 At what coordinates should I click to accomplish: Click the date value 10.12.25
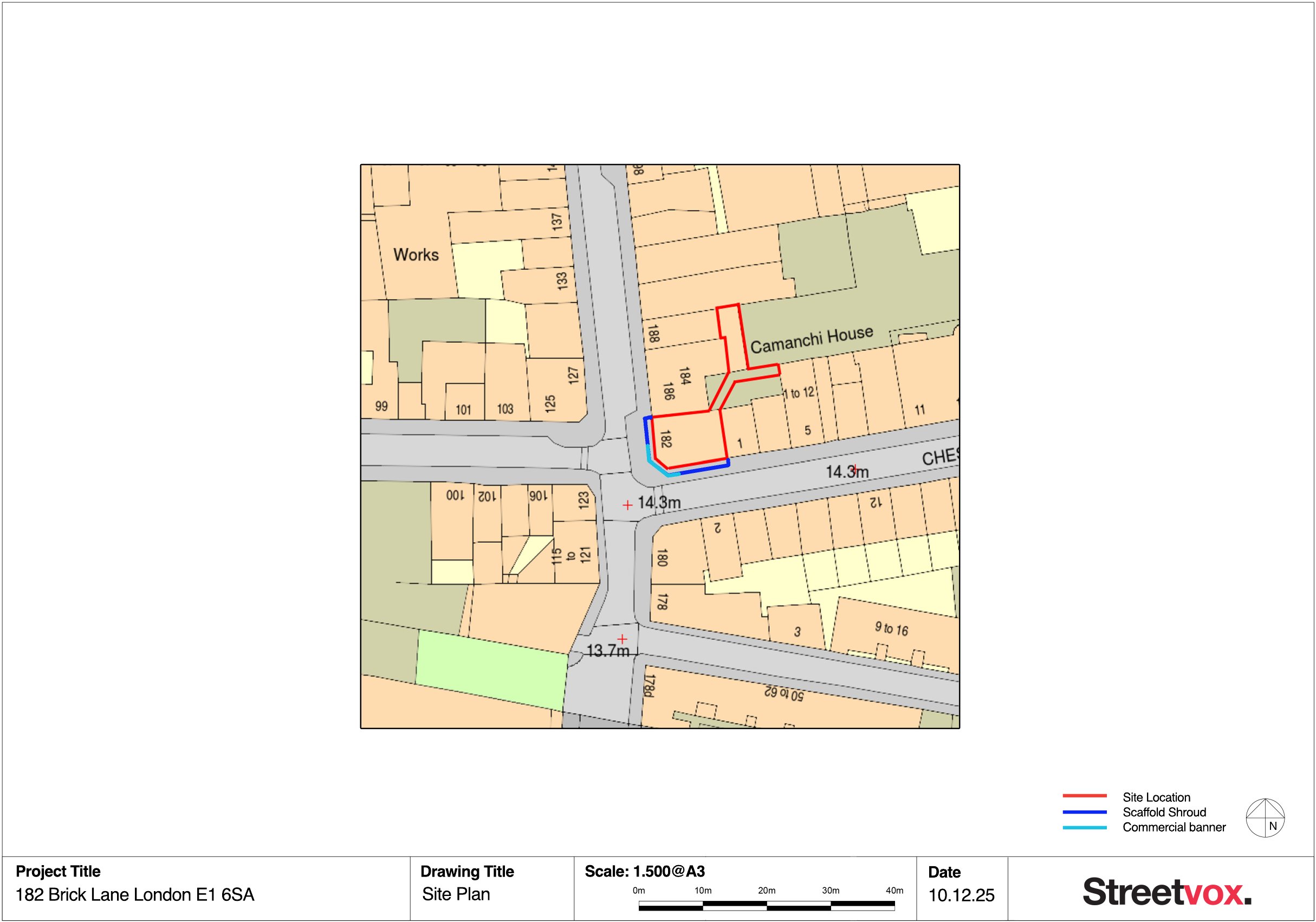click(x=961, y=895)
